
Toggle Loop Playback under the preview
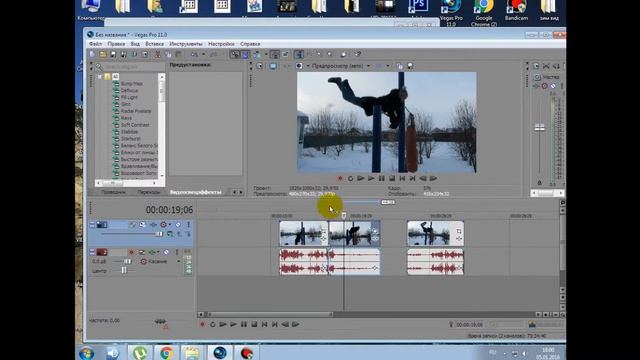[x=350, y=178]
